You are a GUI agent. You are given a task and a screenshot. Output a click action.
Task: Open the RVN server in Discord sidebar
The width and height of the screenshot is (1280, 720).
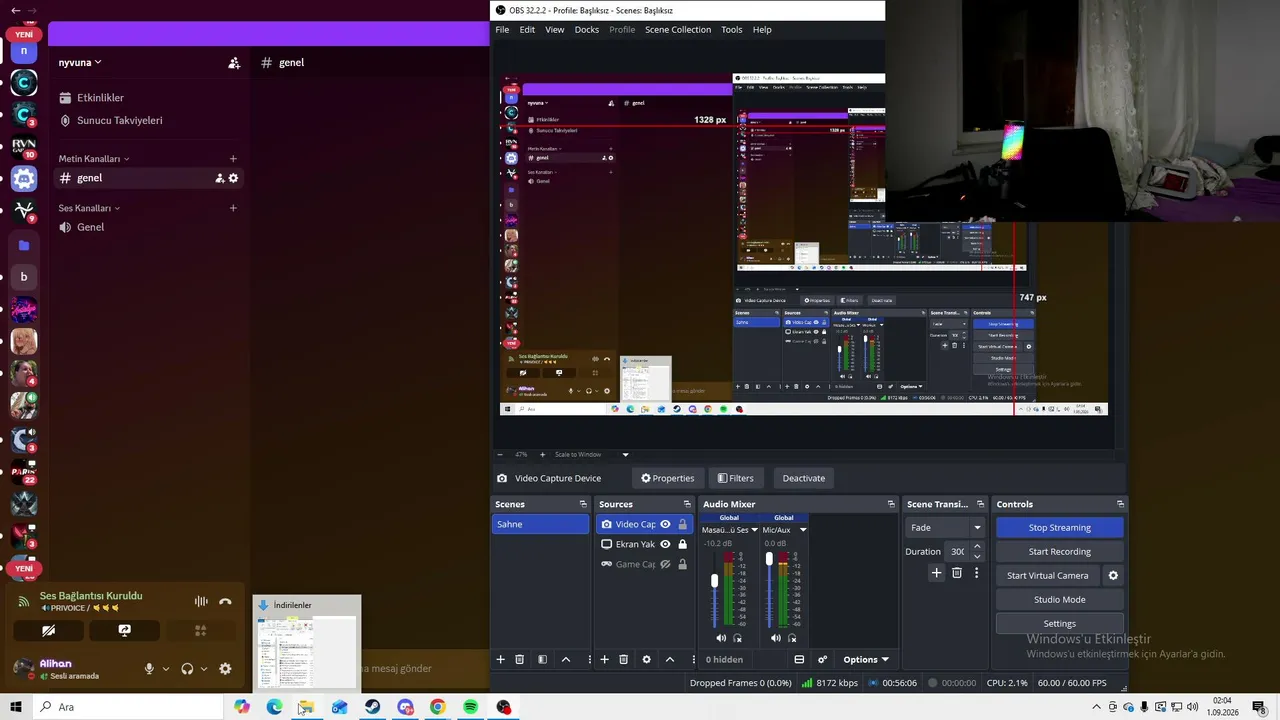click(24, 146)
